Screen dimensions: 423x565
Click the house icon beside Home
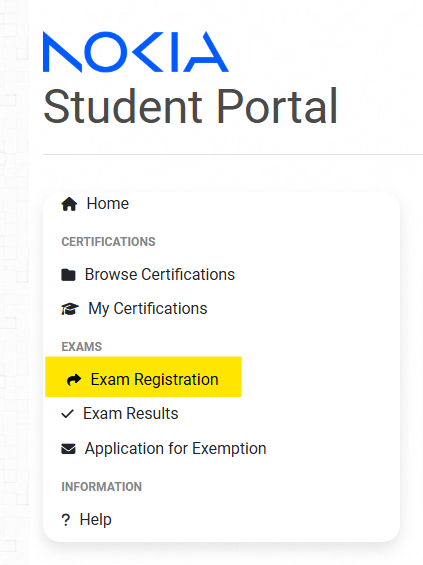pyautogui.click(x=69, y=204)
